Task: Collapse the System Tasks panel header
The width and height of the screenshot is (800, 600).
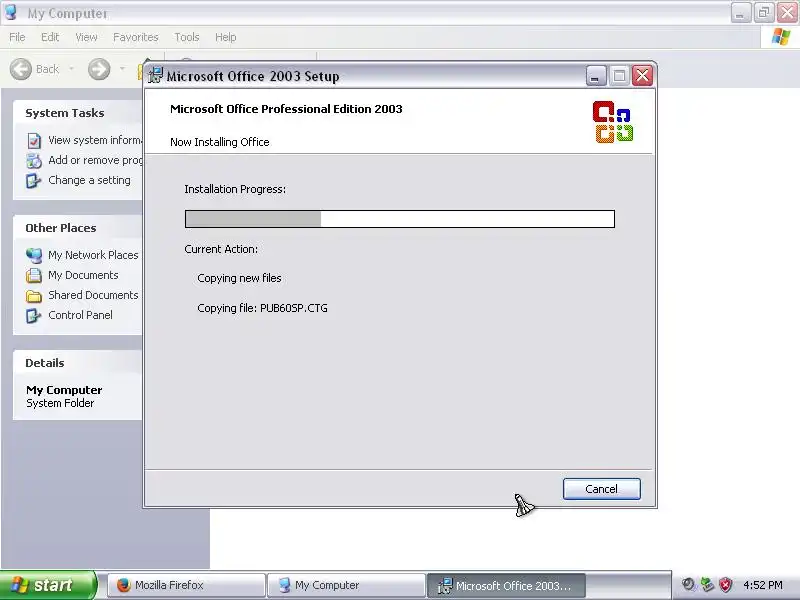Action: click(x=78, y=113)
